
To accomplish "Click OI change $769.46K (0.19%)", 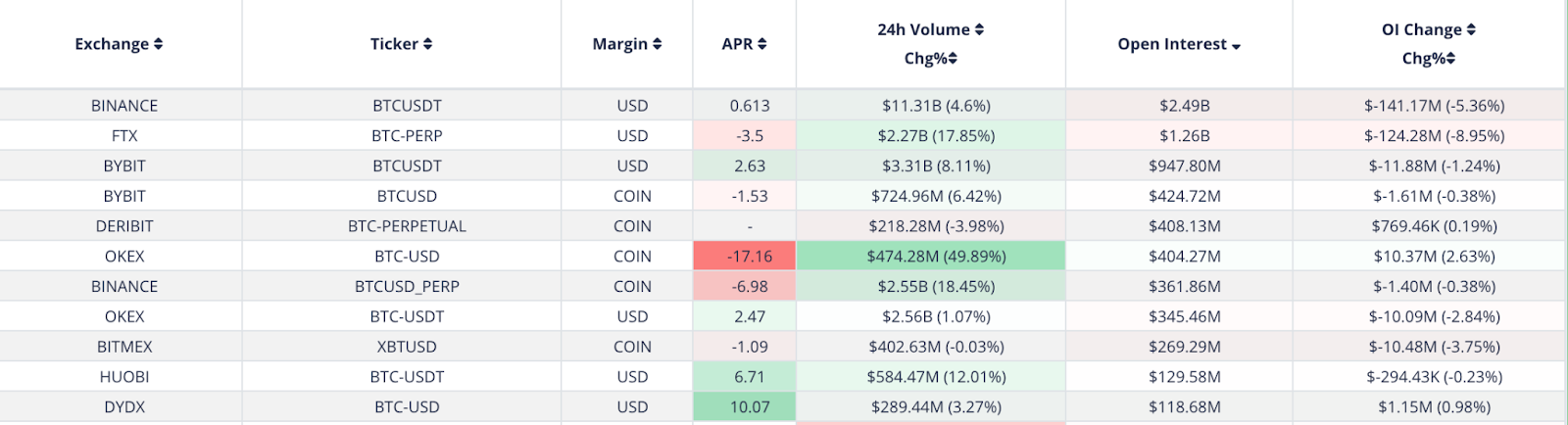I will pos(1434,226).
